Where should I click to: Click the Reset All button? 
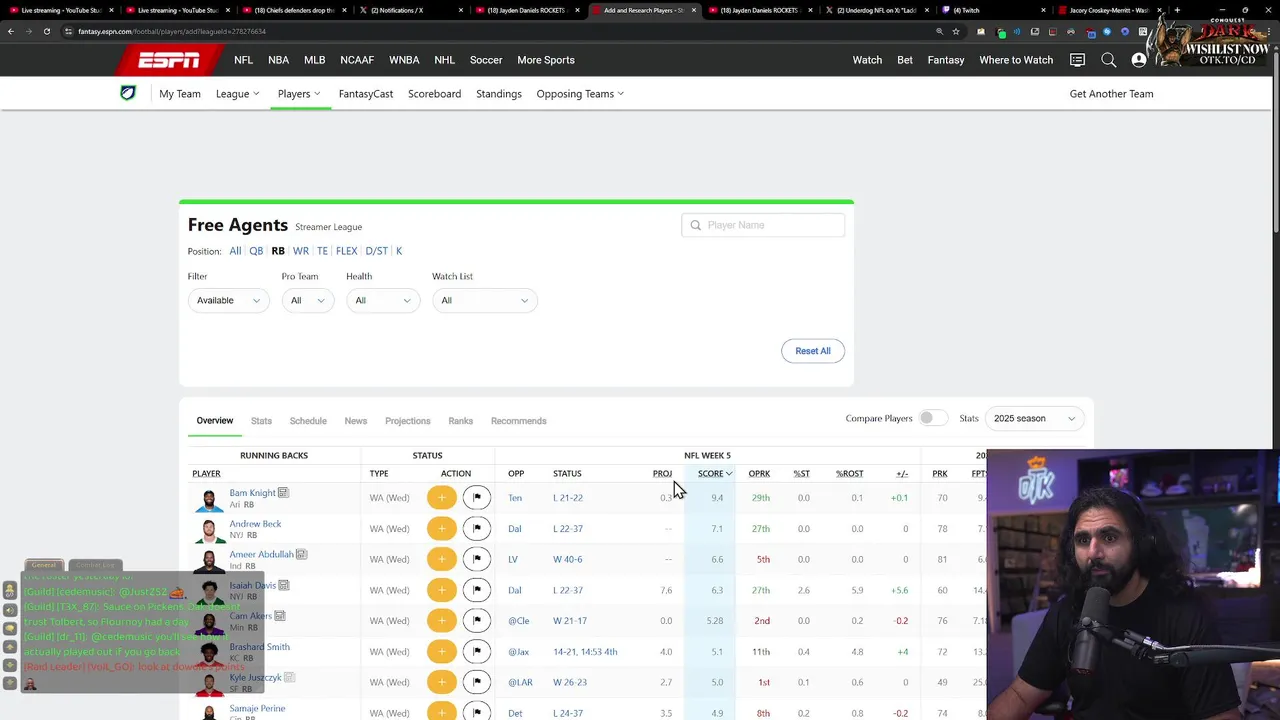813,351
